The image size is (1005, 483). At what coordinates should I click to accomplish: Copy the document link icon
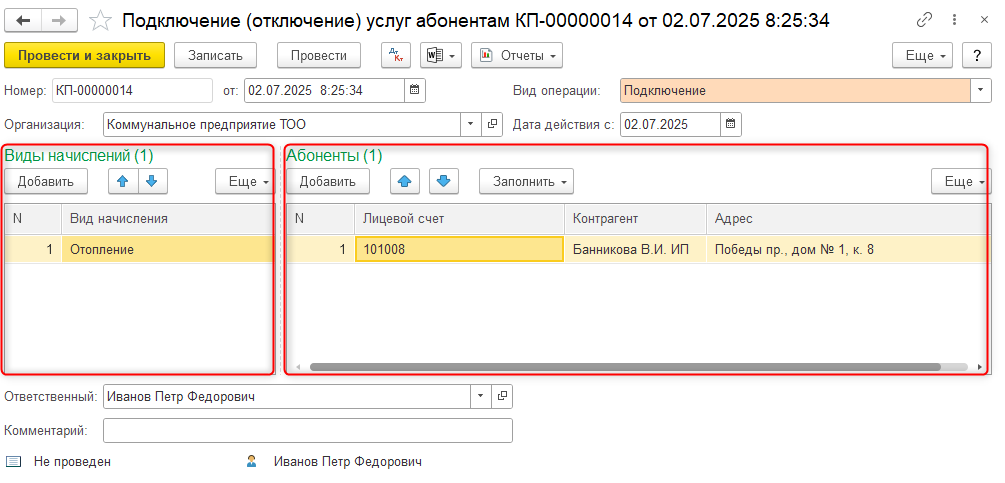tap(927, 20)
